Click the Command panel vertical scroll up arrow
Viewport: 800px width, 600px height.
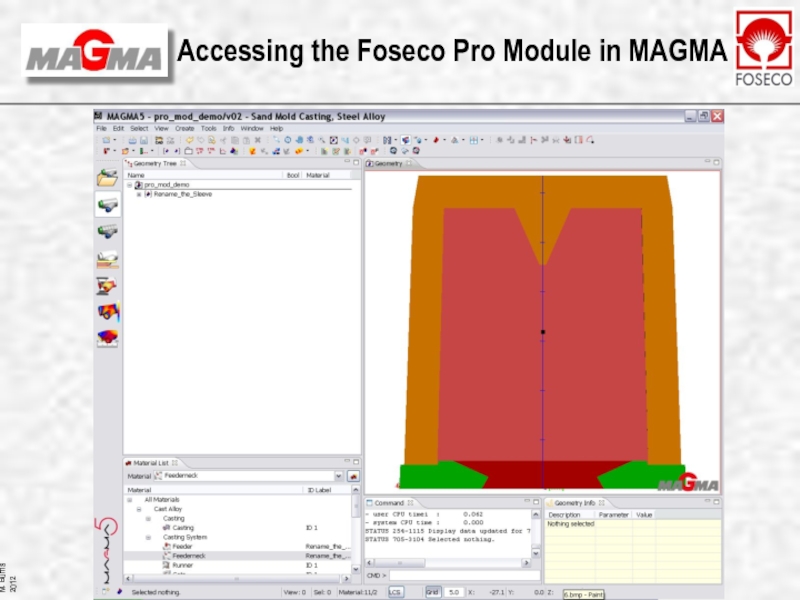pyautogui.click(x=536, y=514)
